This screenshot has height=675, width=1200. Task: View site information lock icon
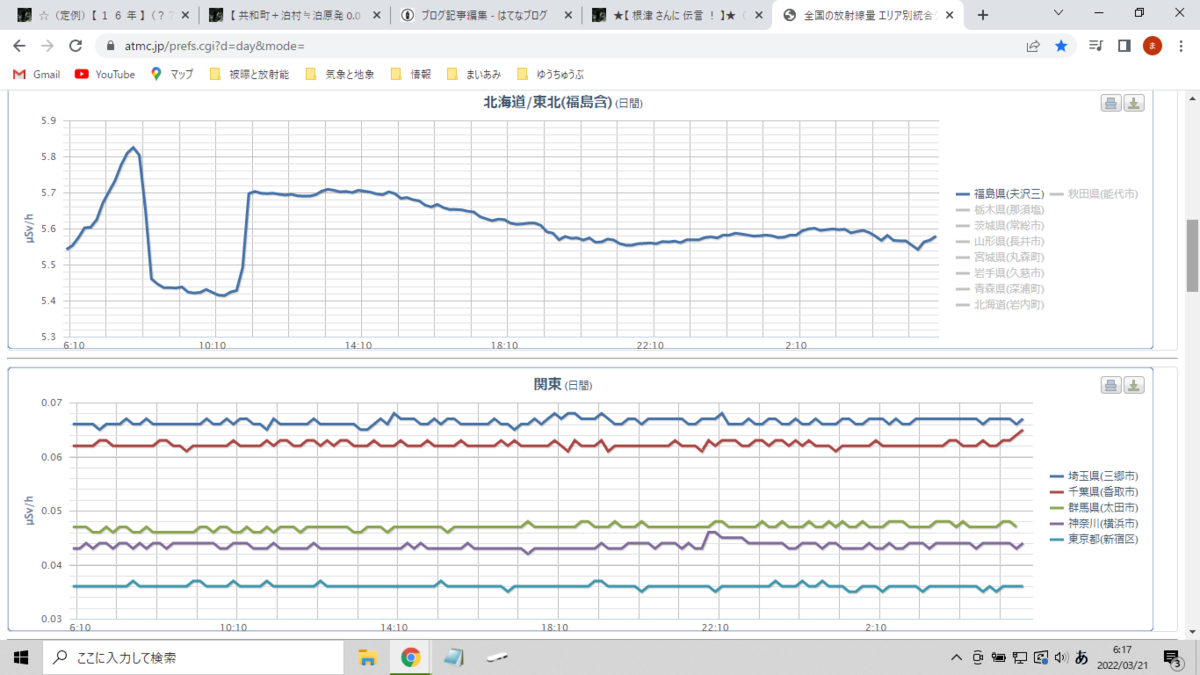coord(110,47)
